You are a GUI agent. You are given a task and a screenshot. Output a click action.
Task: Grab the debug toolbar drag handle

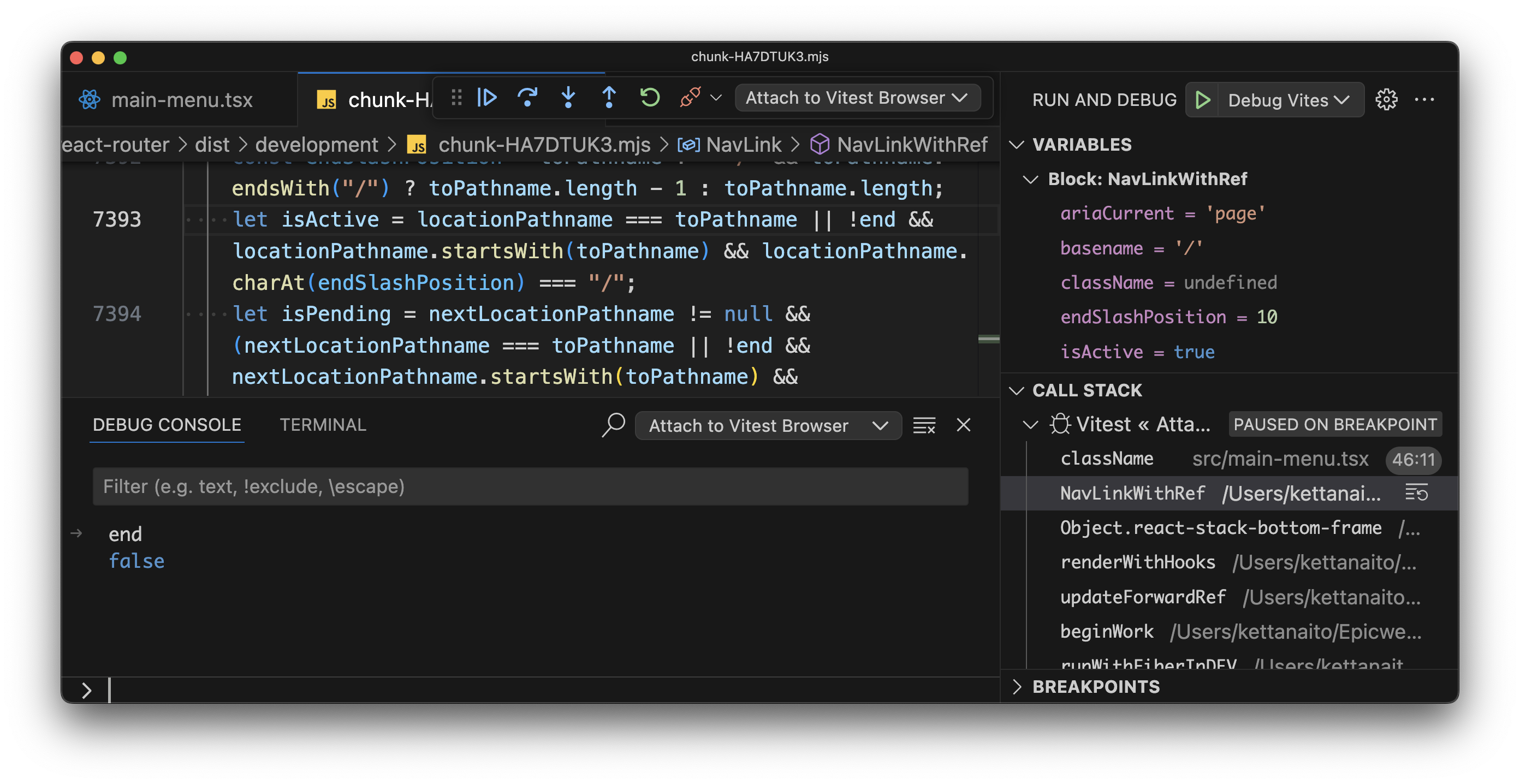456,97
